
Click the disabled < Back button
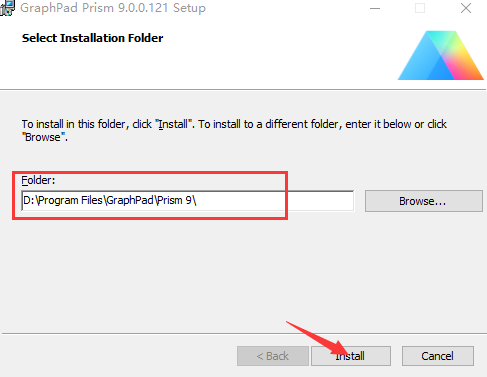[x=273, y=356]
